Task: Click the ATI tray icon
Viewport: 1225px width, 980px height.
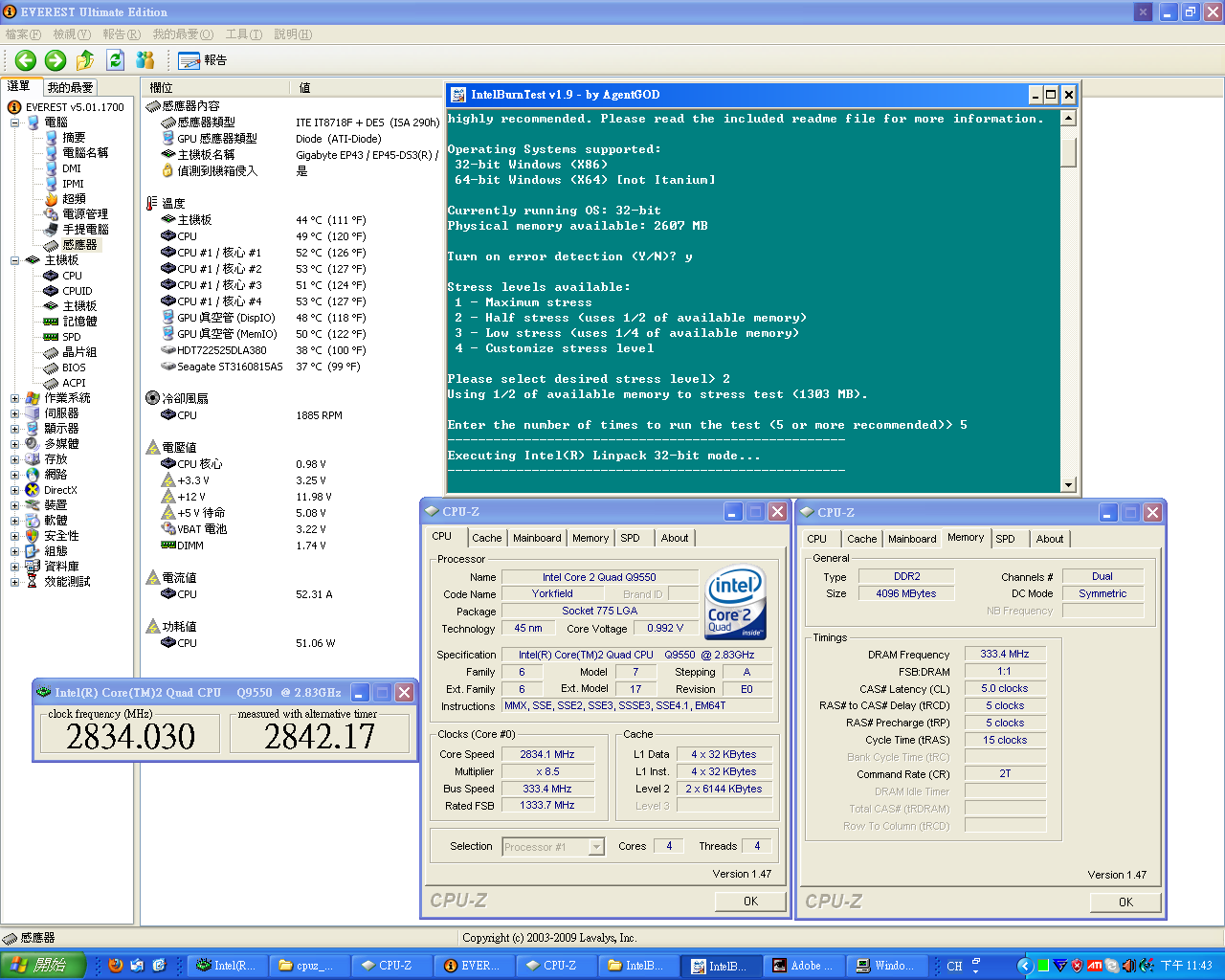Action: [x=1095, y=966]
